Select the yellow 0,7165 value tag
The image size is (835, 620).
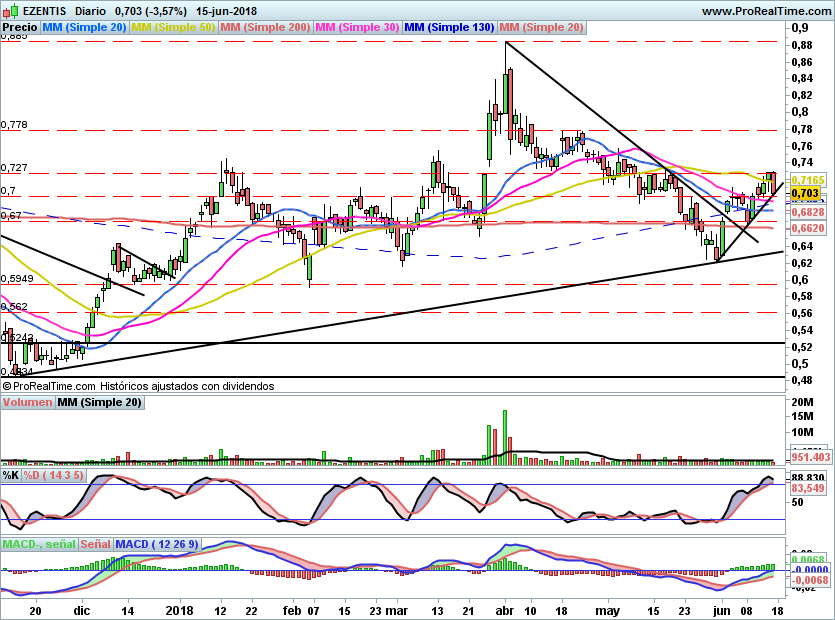[x=808, y=180]
